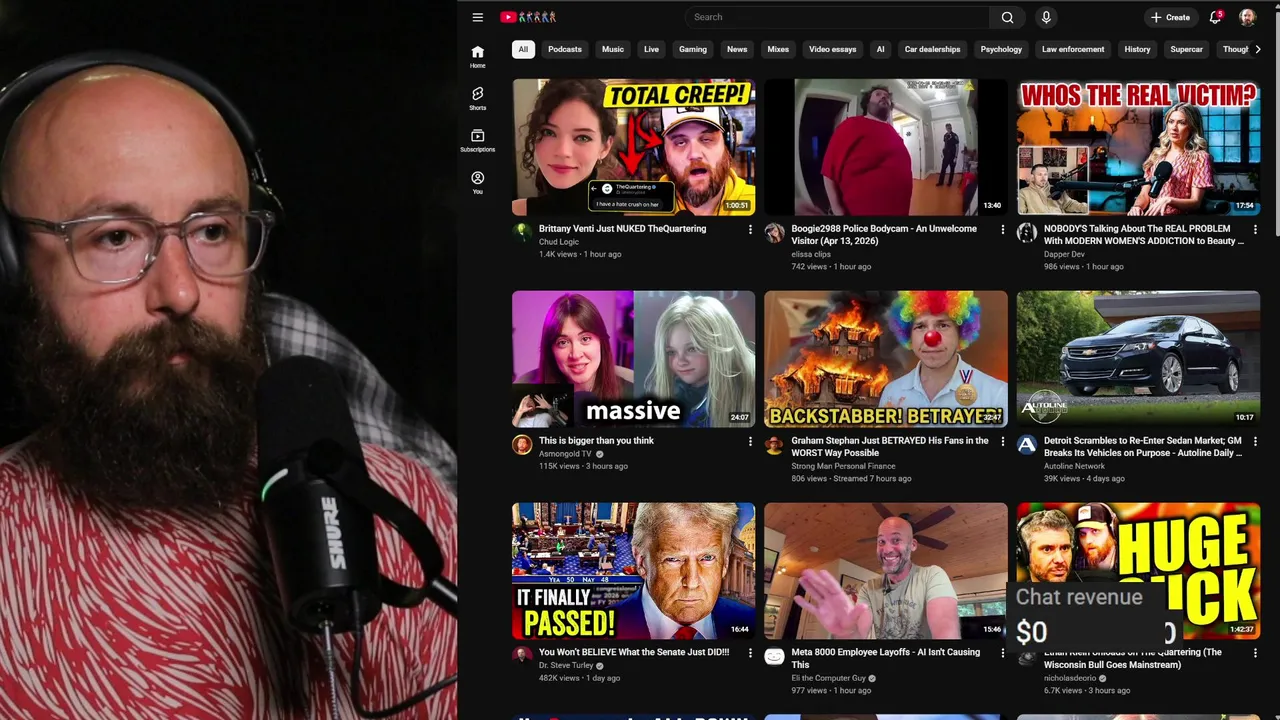1280x720 pixels.
Task: Select the News filter chip
Action: (737, 49)
